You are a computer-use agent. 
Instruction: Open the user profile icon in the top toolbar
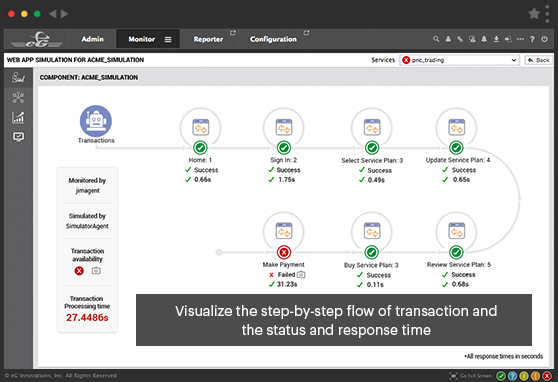(x=448, y=39)
